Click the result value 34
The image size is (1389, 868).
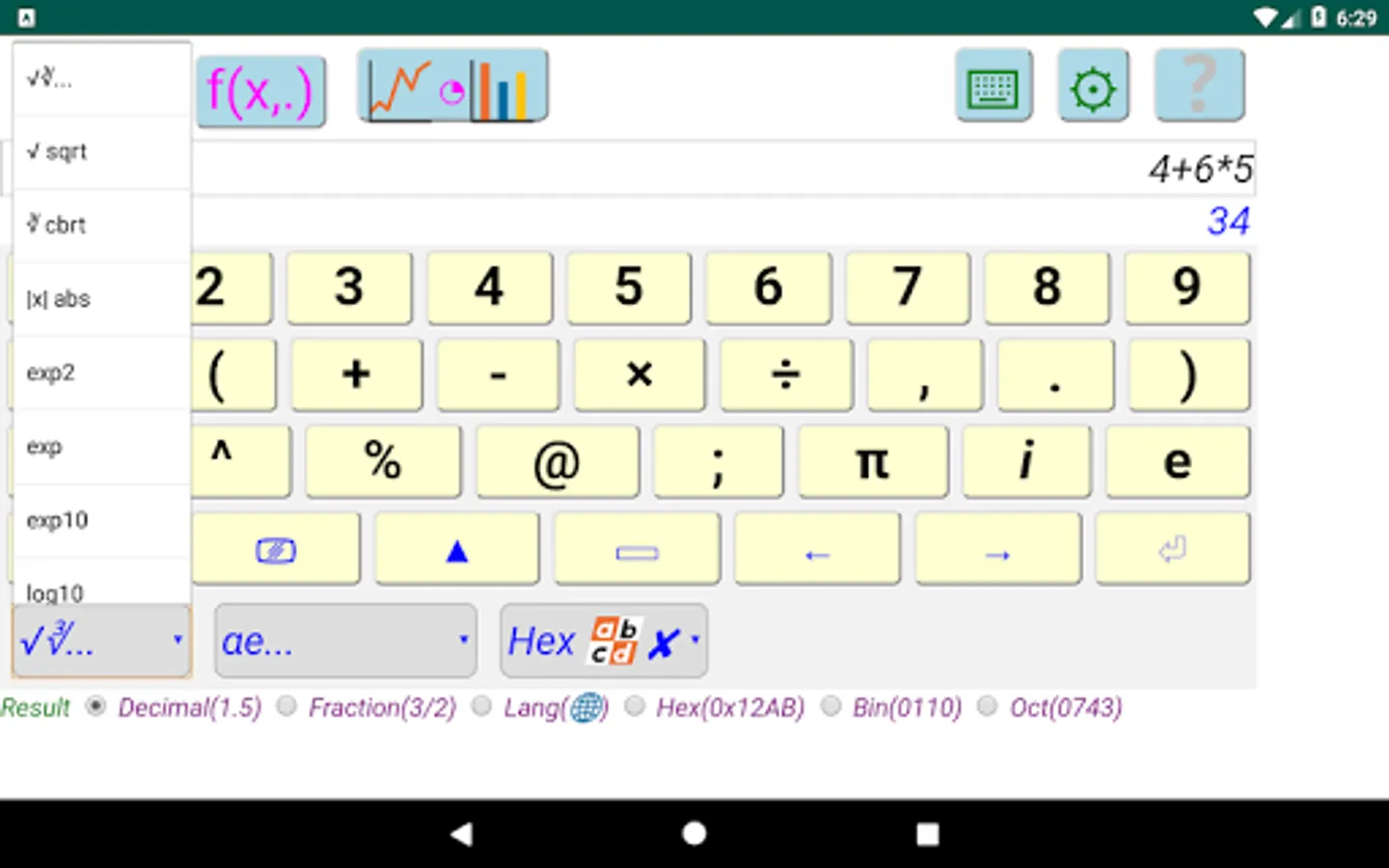pyautogui.click(x=1228, y=222)
